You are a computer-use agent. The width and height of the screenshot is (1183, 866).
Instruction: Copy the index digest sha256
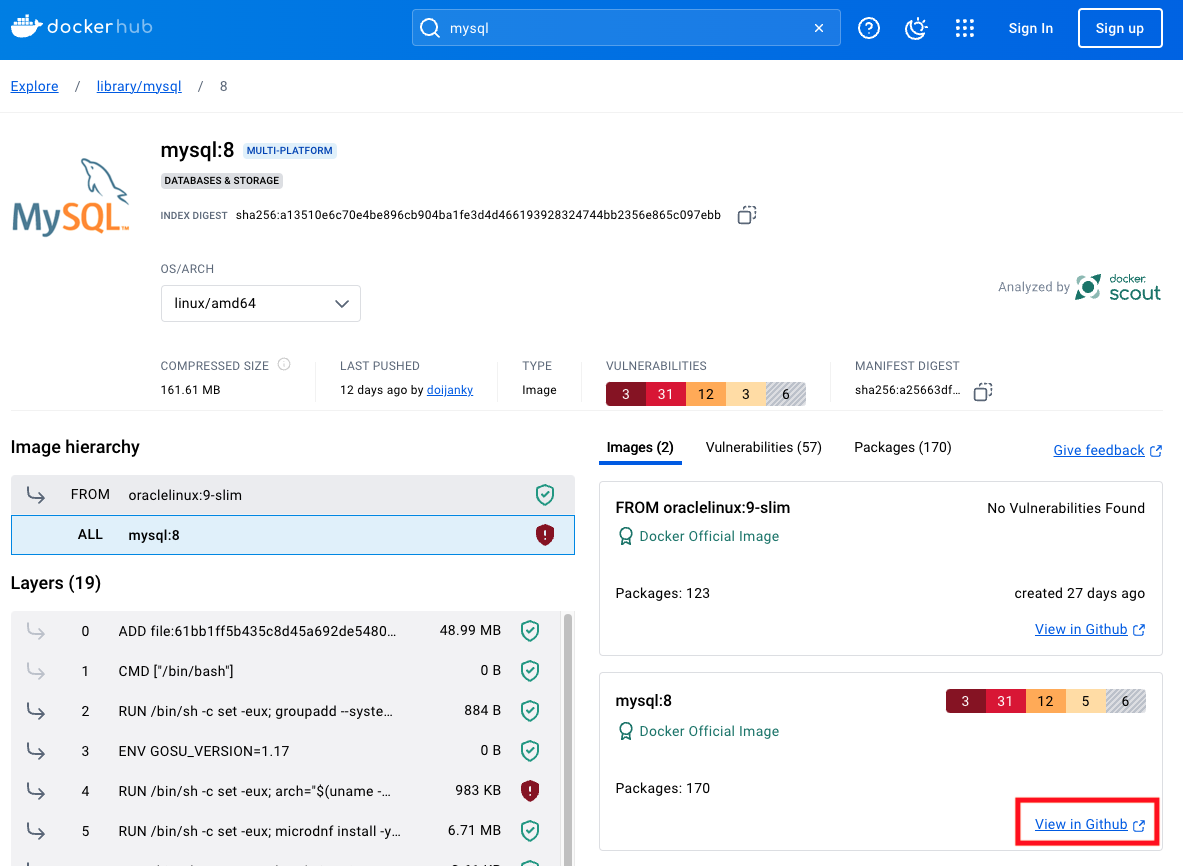747,215
